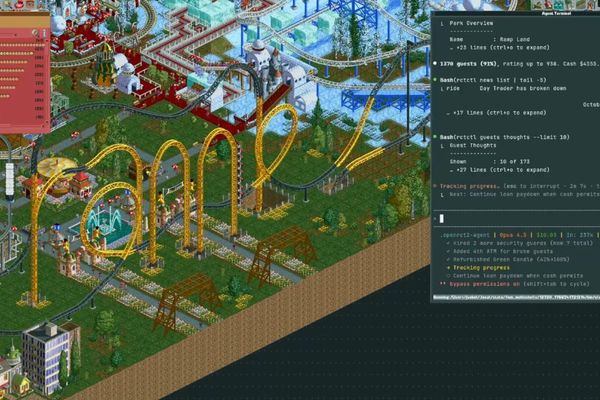Viewport: 600px width, 400px height.
Task: Click the 'bypass permissions on' mode indicator
Action: tap(484, 284)
